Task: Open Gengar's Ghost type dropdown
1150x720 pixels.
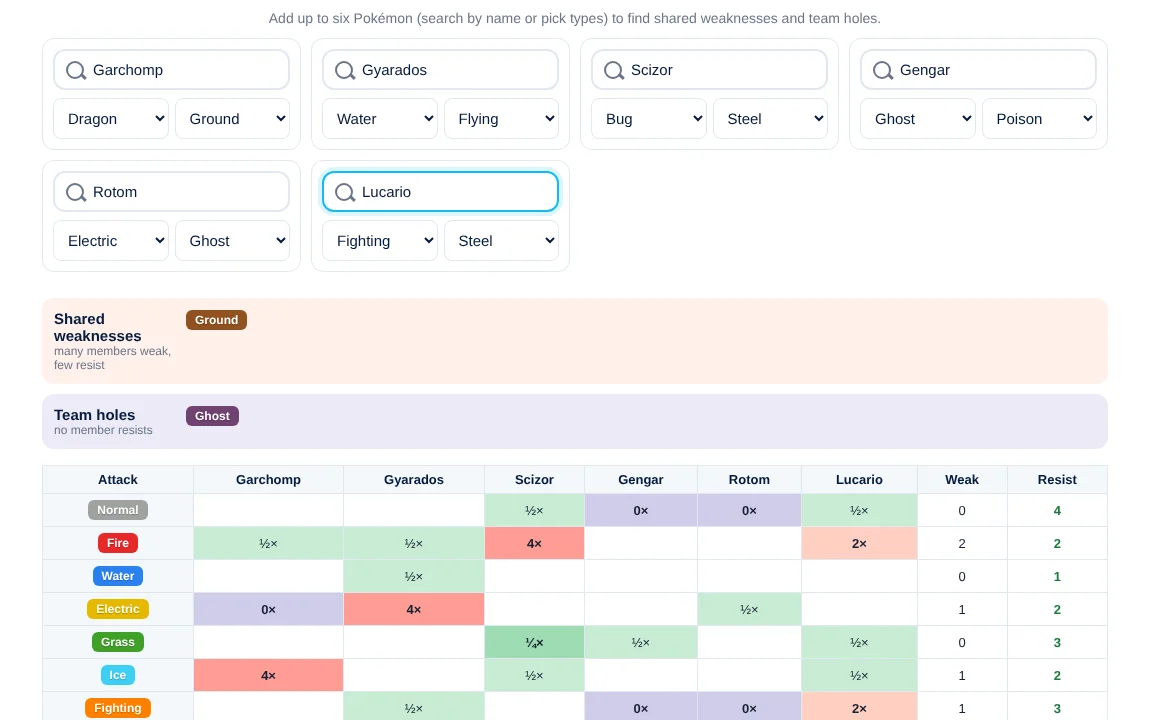Action: pyautogui.click(x=918, y=119)
